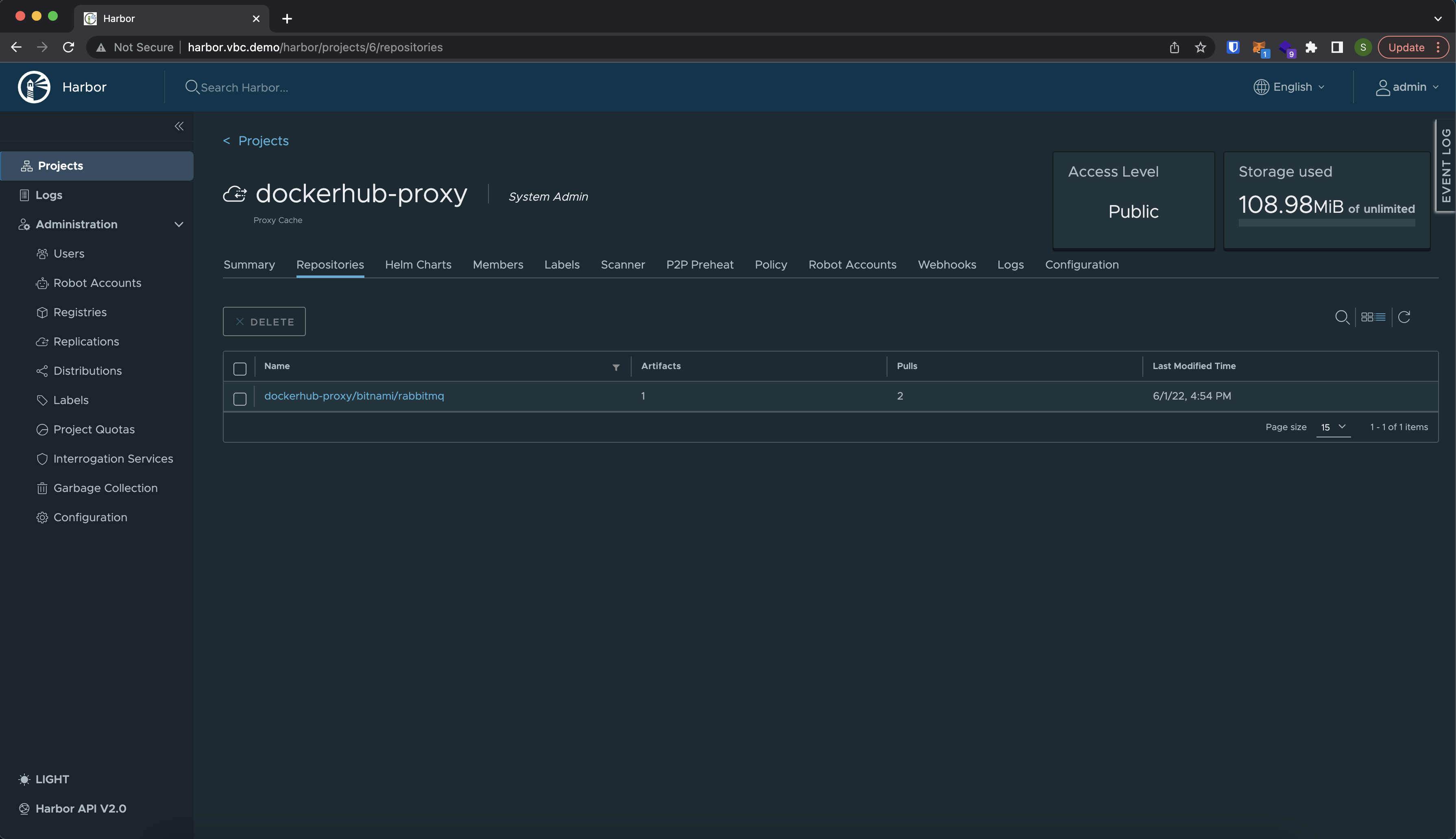The width and height of the screenshot is (1456, 839).
Task: Check the bitnami/rabbitmq row checkbox
Action: (x=240, y=399)
